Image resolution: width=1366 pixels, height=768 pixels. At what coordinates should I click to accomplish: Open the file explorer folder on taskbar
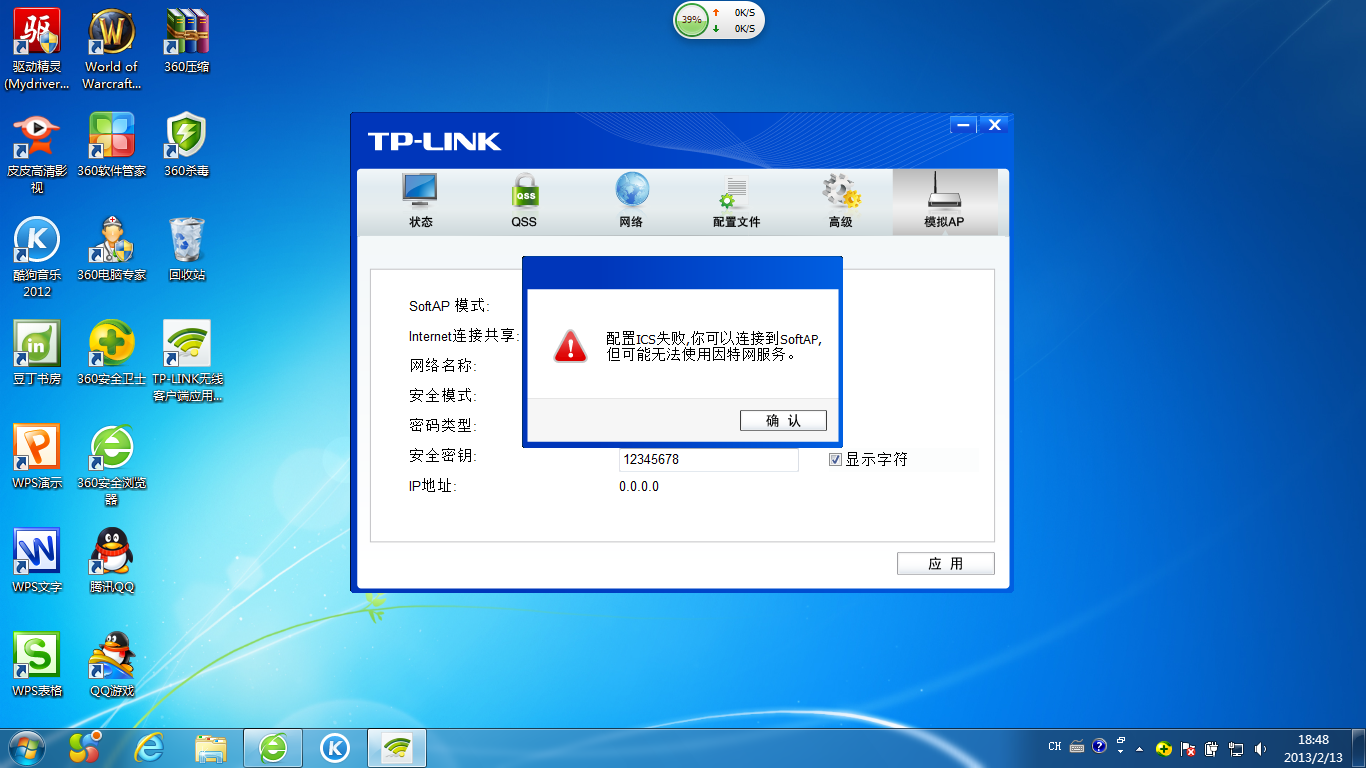(211, 747)
